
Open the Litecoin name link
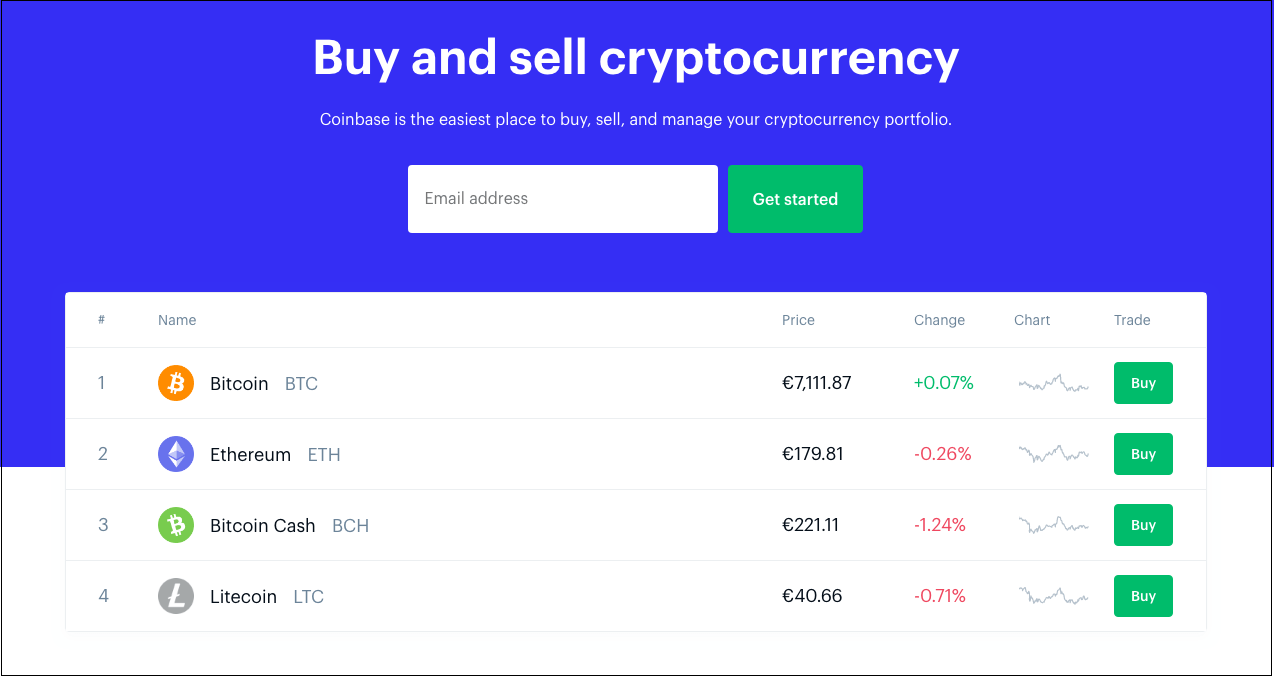pos(243,596)
